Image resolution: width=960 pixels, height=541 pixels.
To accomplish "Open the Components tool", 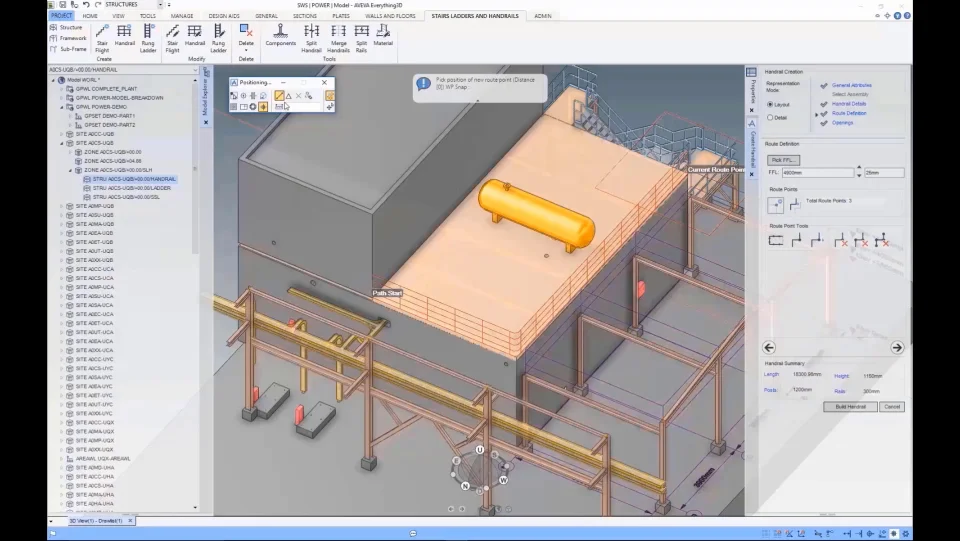I will [x=280, y=35].
